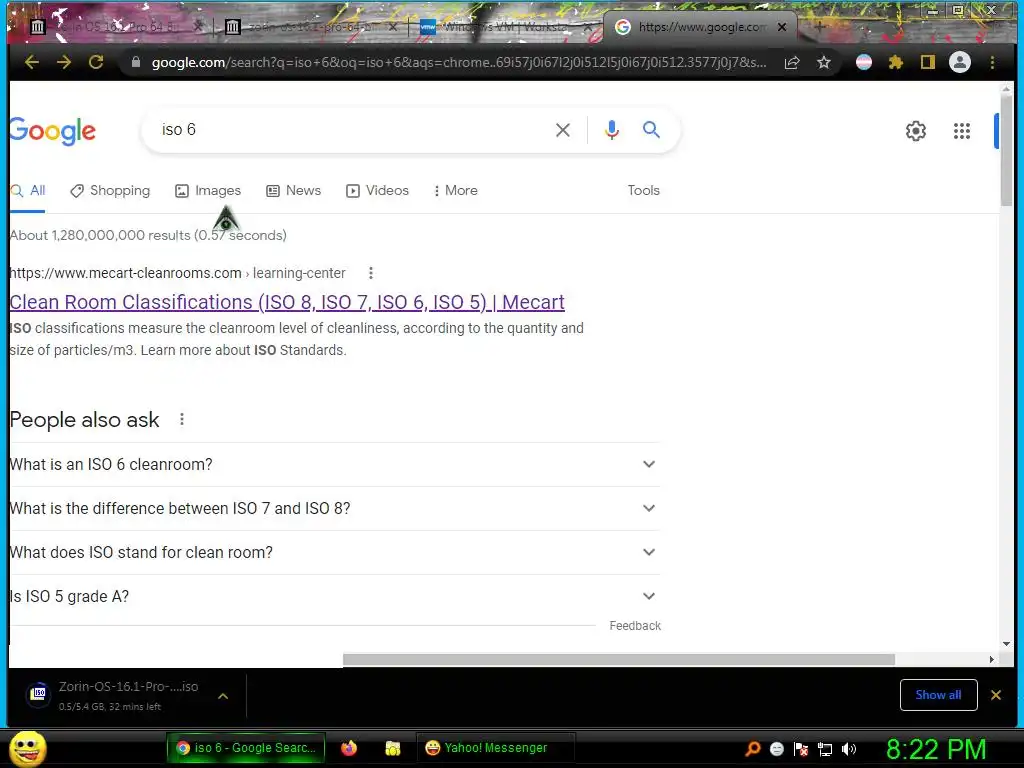Switch to the Images tab

[208, 190]
